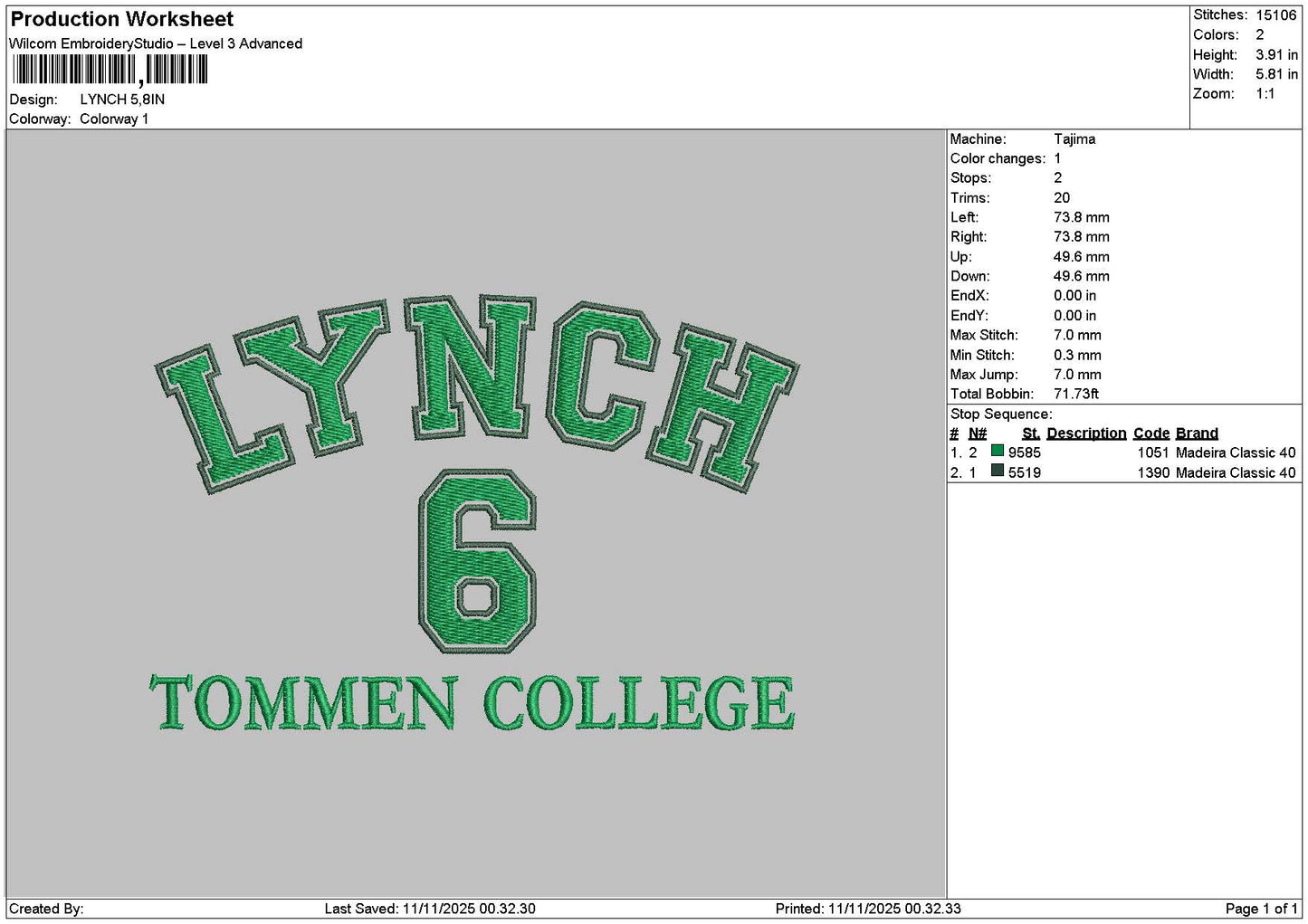
Task: Click the green 9585 color swatch
Action: point(997,451)
